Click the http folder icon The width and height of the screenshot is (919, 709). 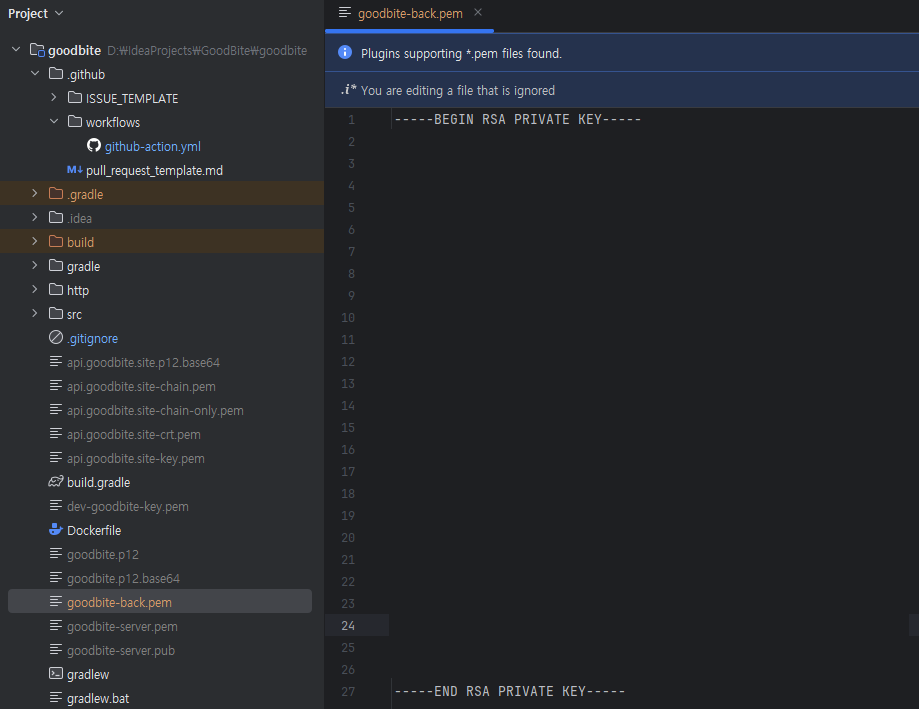[x=56, y=289]
